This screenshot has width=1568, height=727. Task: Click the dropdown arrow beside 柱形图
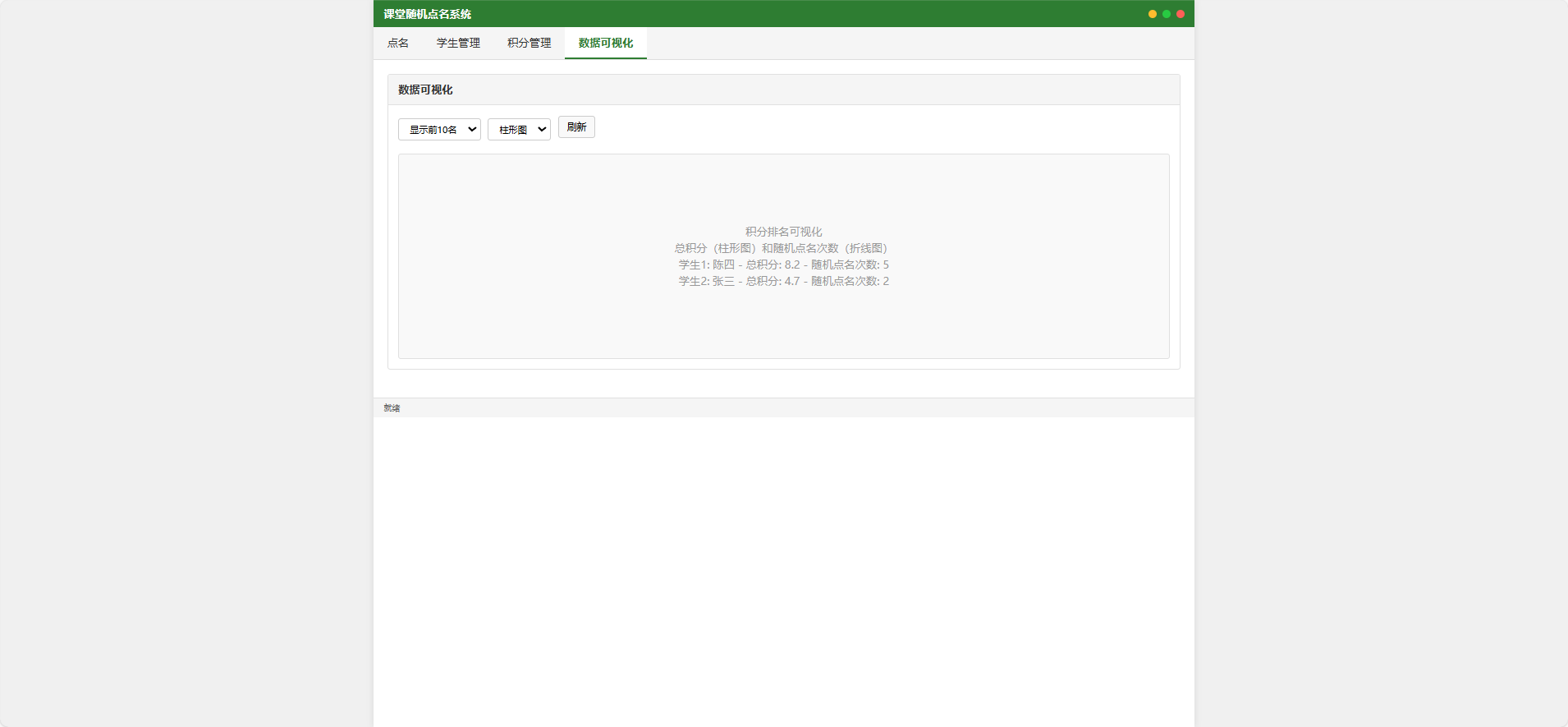tap(542, 130)
